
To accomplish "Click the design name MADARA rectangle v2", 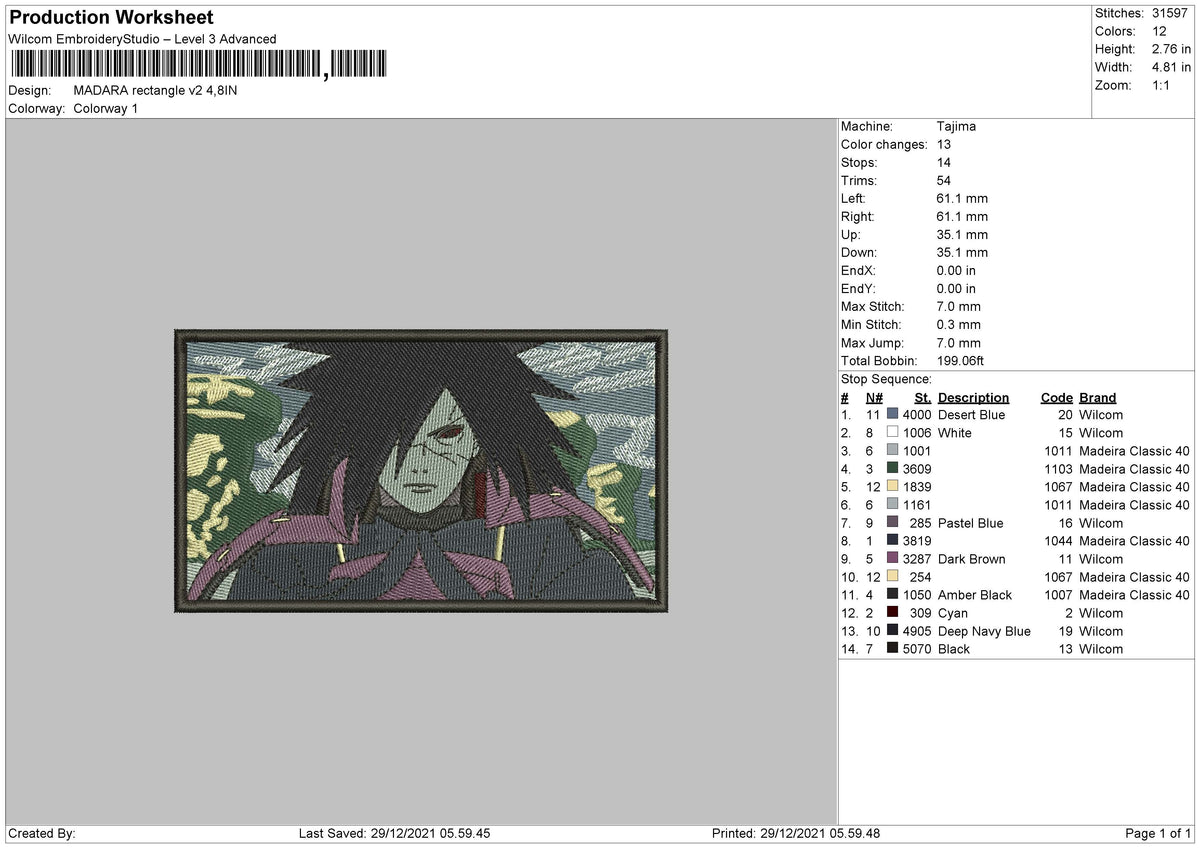I will (x=155, y=89).
